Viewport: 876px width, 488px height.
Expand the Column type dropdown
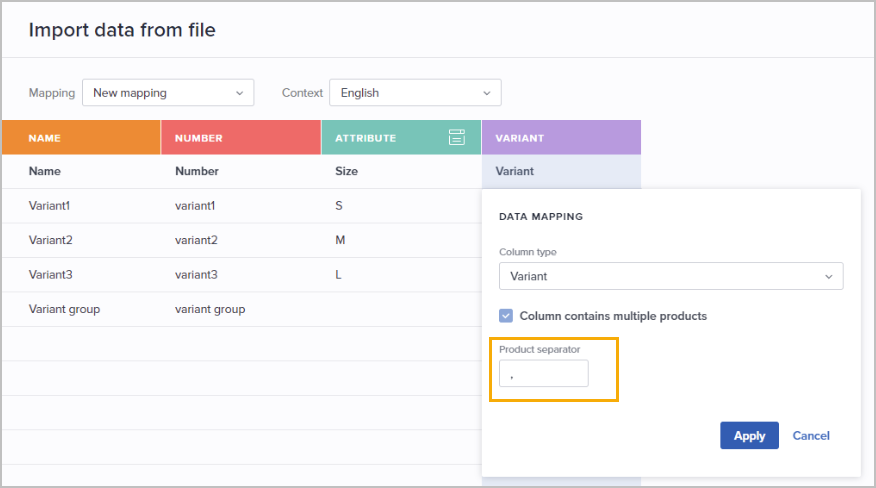(671, 276)
